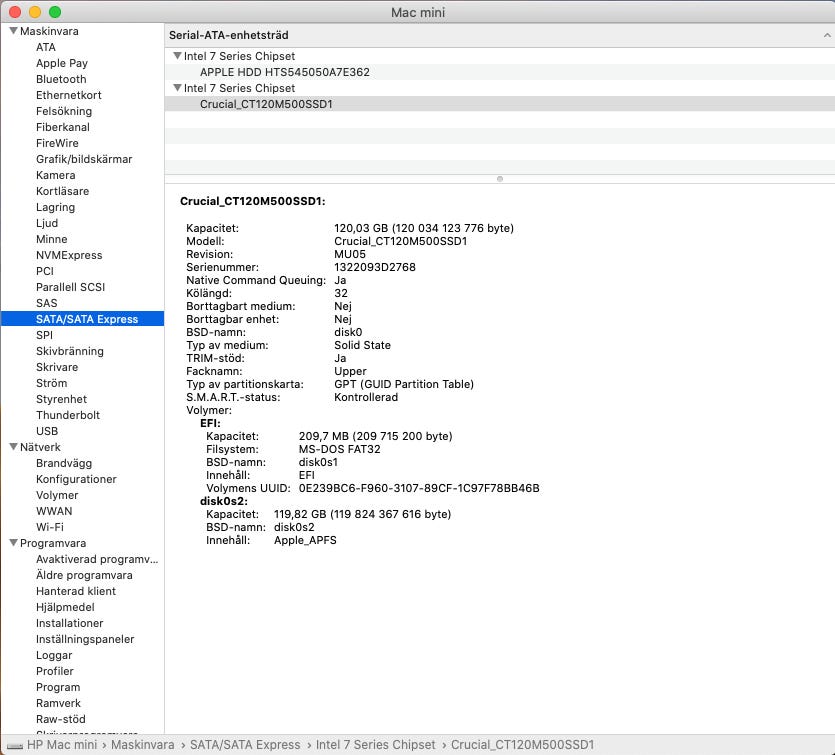
Task: Click the green zoom window button
Action: 55,12
